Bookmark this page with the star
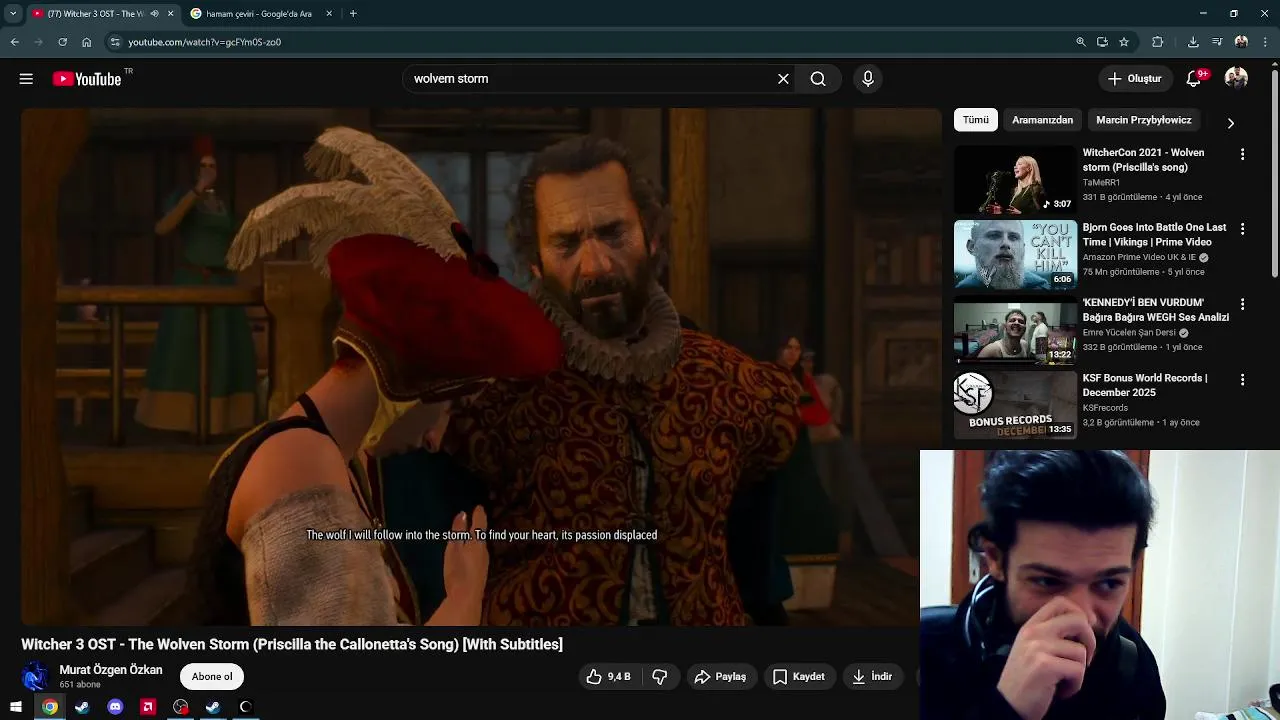Screen dimensions: 1280x720 point(1124,42)
